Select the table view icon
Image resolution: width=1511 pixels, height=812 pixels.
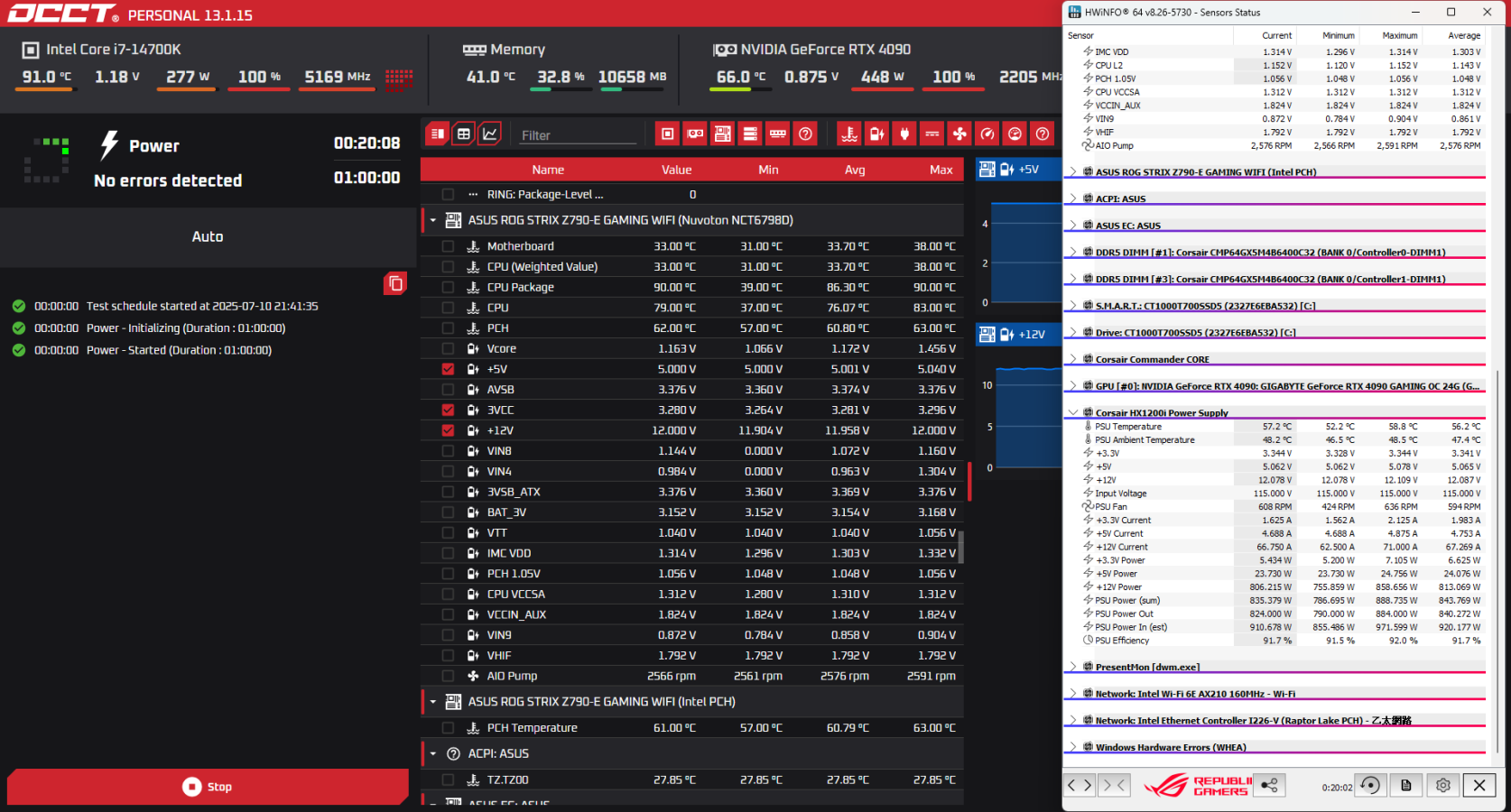463,134
